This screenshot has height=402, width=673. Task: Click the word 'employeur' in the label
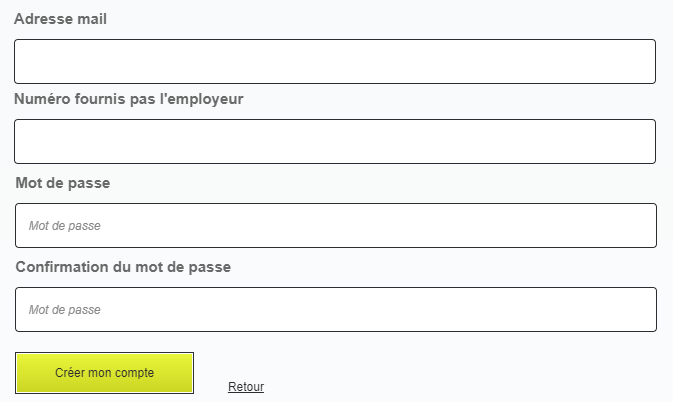coord(207,99)
